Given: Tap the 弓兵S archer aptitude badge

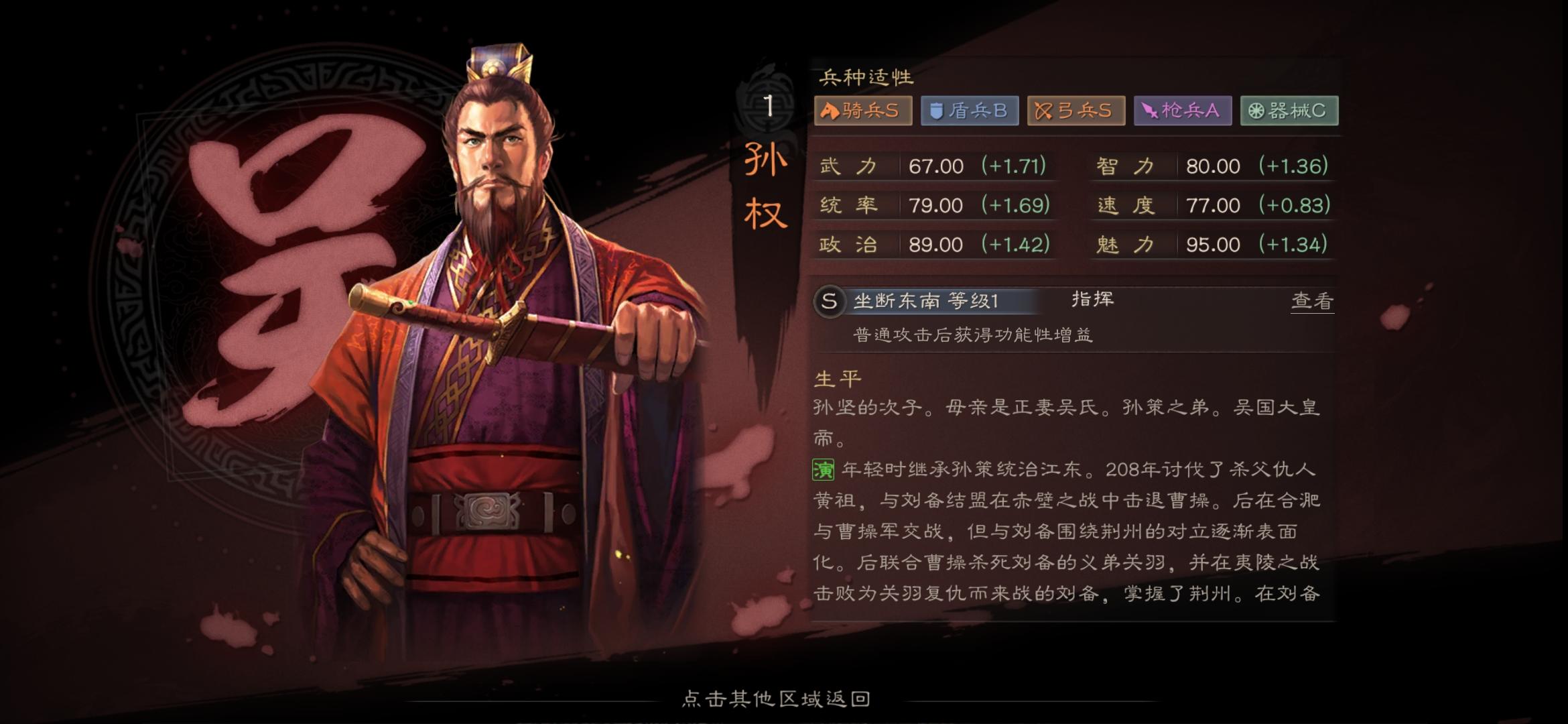Looking at the screenshot, I should 1076,111.
